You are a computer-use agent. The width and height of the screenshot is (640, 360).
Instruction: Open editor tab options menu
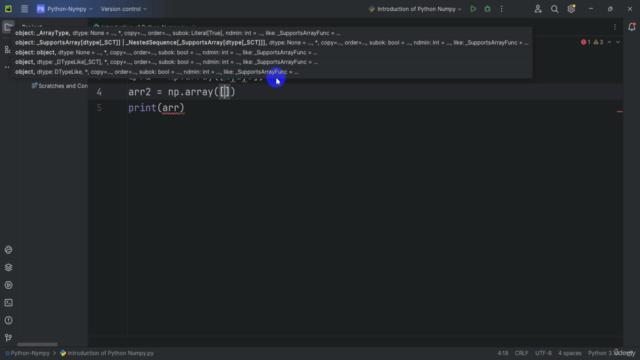615,27
